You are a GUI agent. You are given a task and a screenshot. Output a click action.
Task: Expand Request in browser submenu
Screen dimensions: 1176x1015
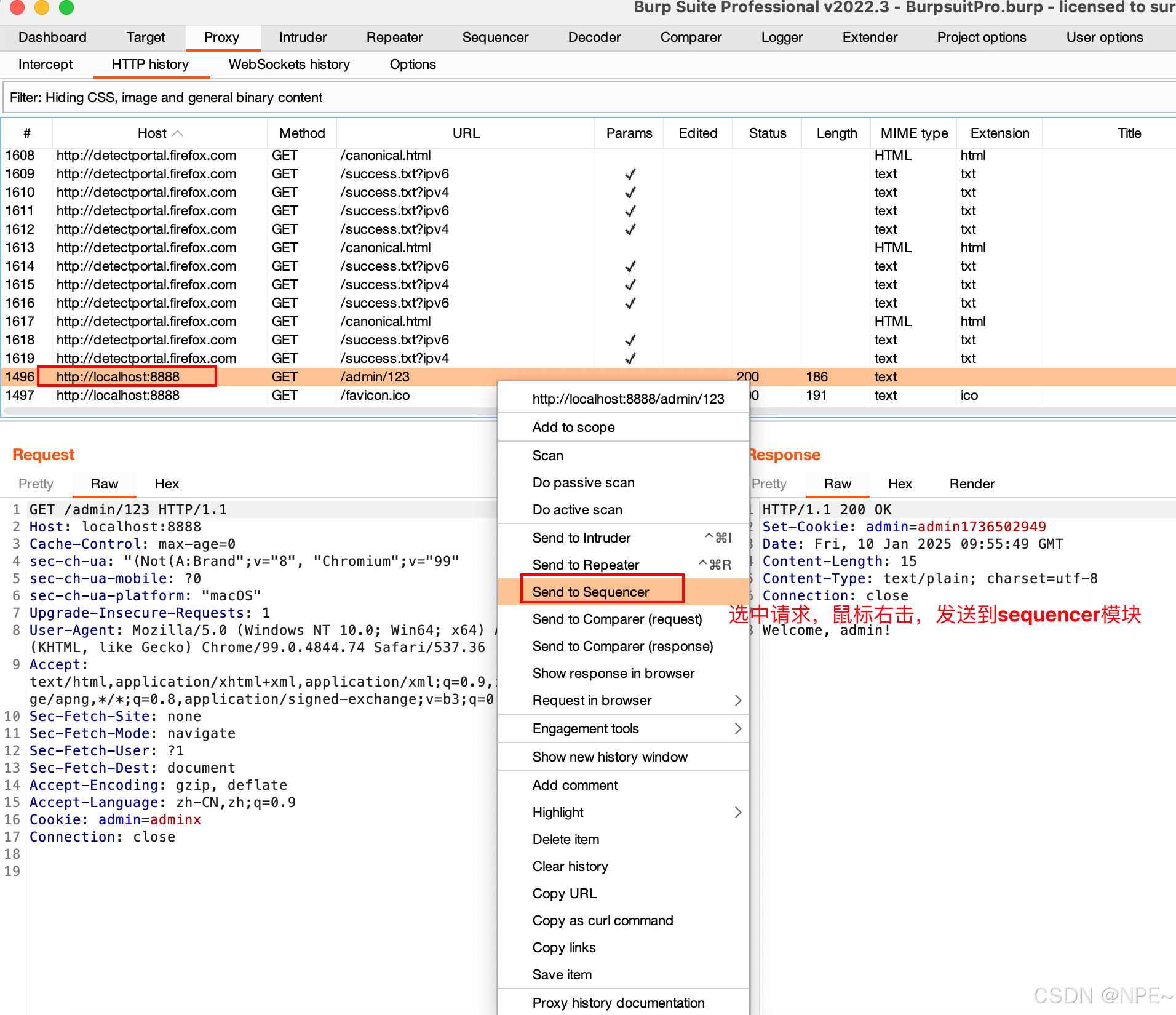click(624, 701)
